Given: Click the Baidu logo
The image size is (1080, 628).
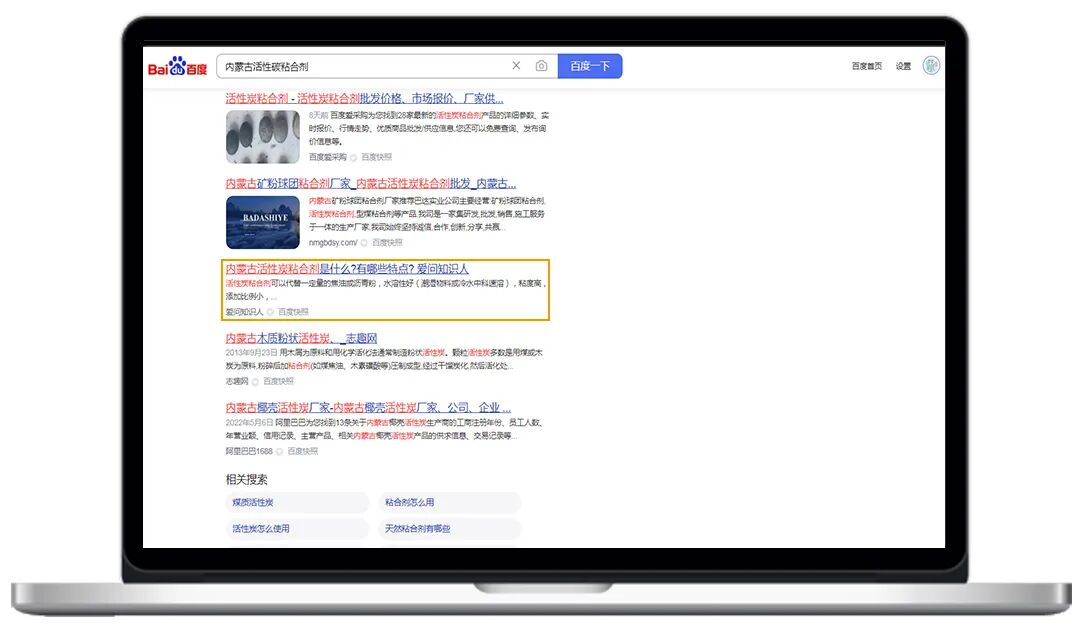Looking at the screenshot, I should pyautogui.click(x=178, y=66).
